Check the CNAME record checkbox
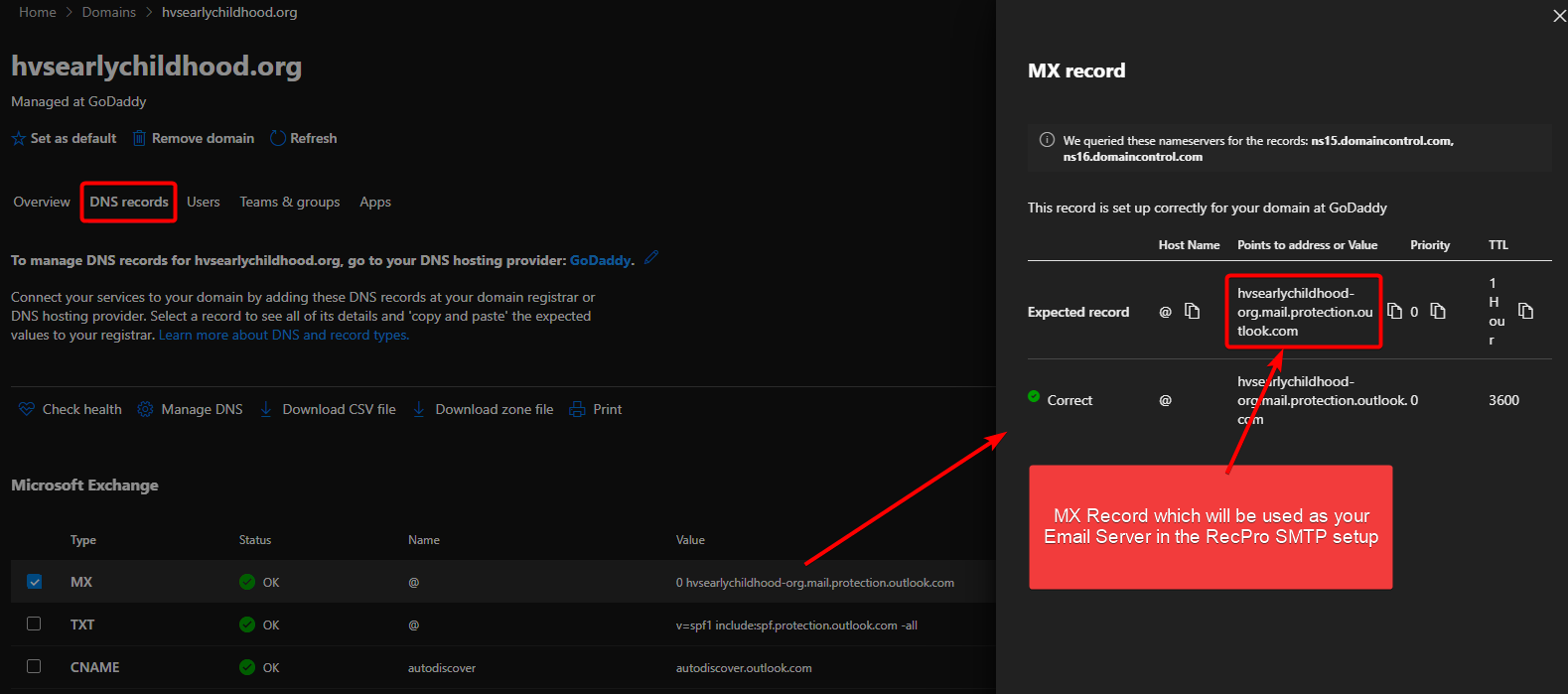This screenshot has height=694, width=1568. pyautogui.click(x=34, y=666)
